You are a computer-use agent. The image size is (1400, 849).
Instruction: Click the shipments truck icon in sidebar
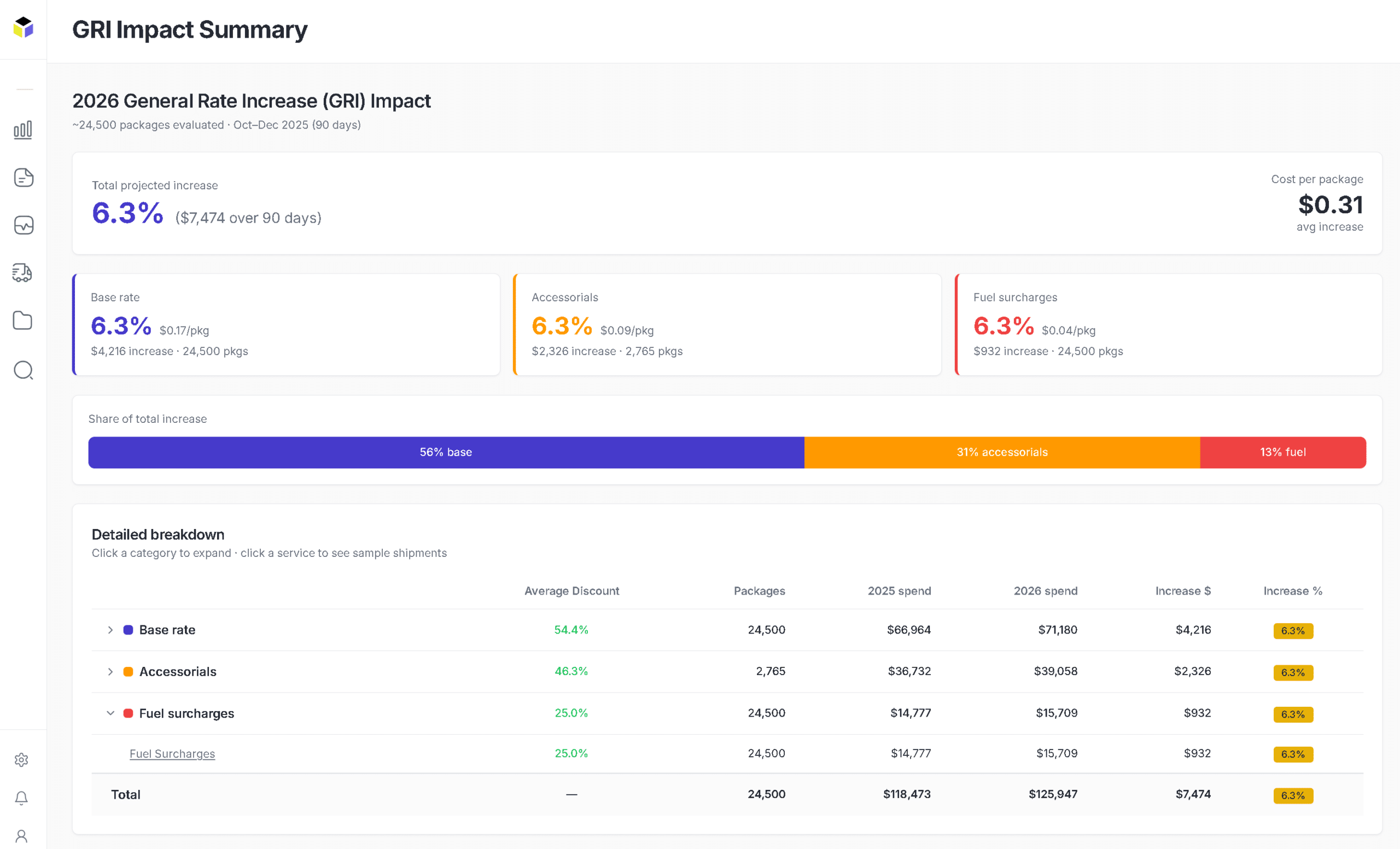pyautogui.click(x=23, y=273)
